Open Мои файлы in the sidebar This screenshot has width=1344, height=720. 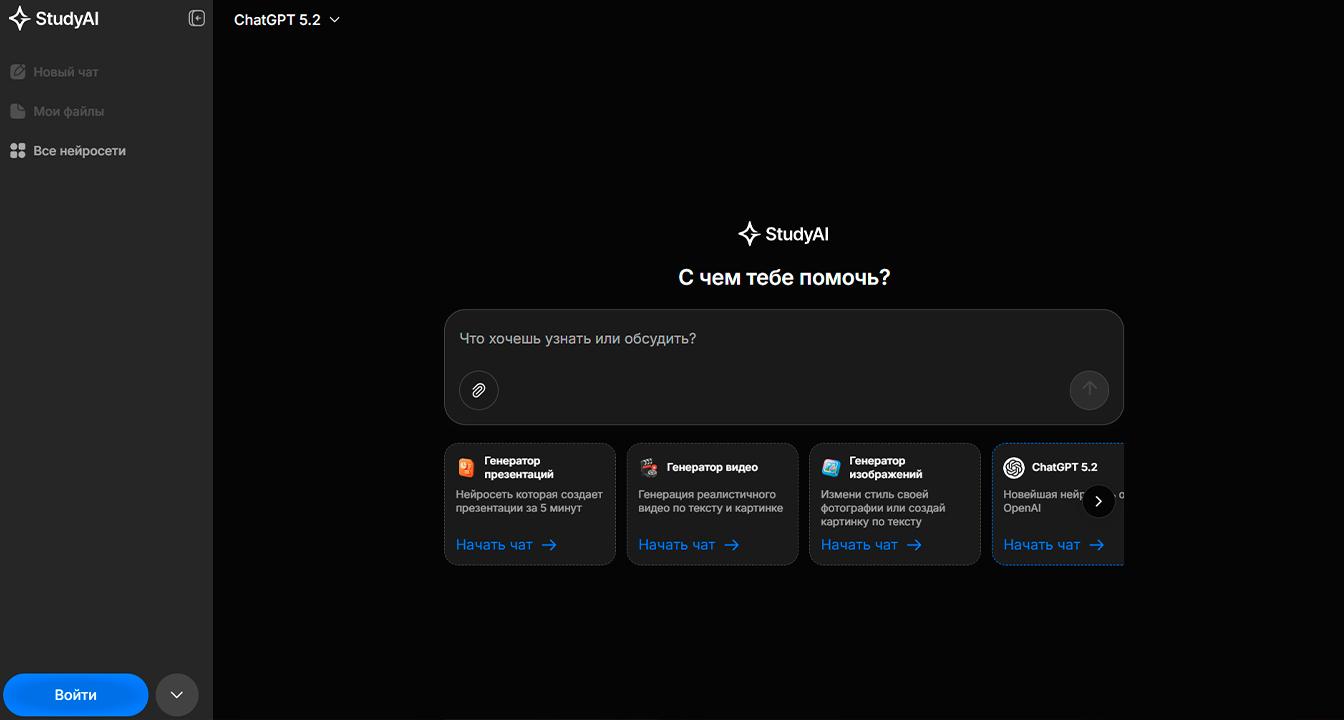click(68, 112)
